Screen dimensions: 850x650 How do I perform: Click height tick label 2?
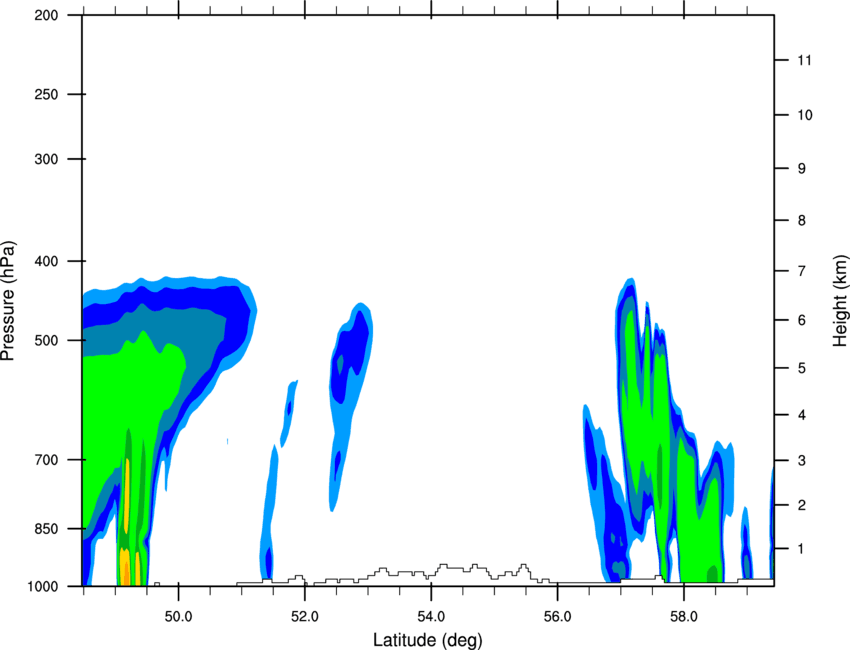(x=802, y=505)
